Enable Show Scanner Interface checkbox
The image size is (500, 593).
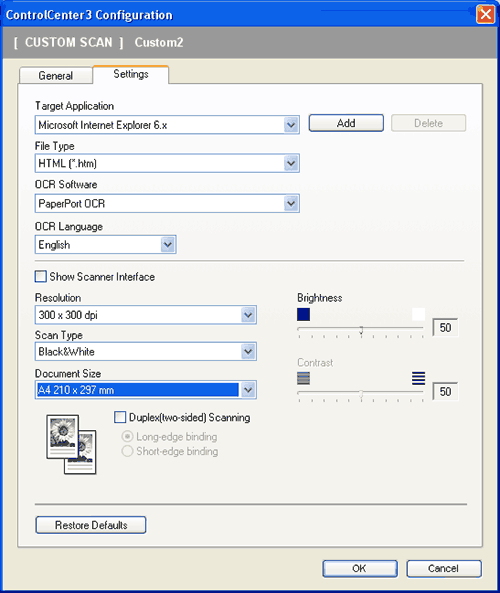40,276
